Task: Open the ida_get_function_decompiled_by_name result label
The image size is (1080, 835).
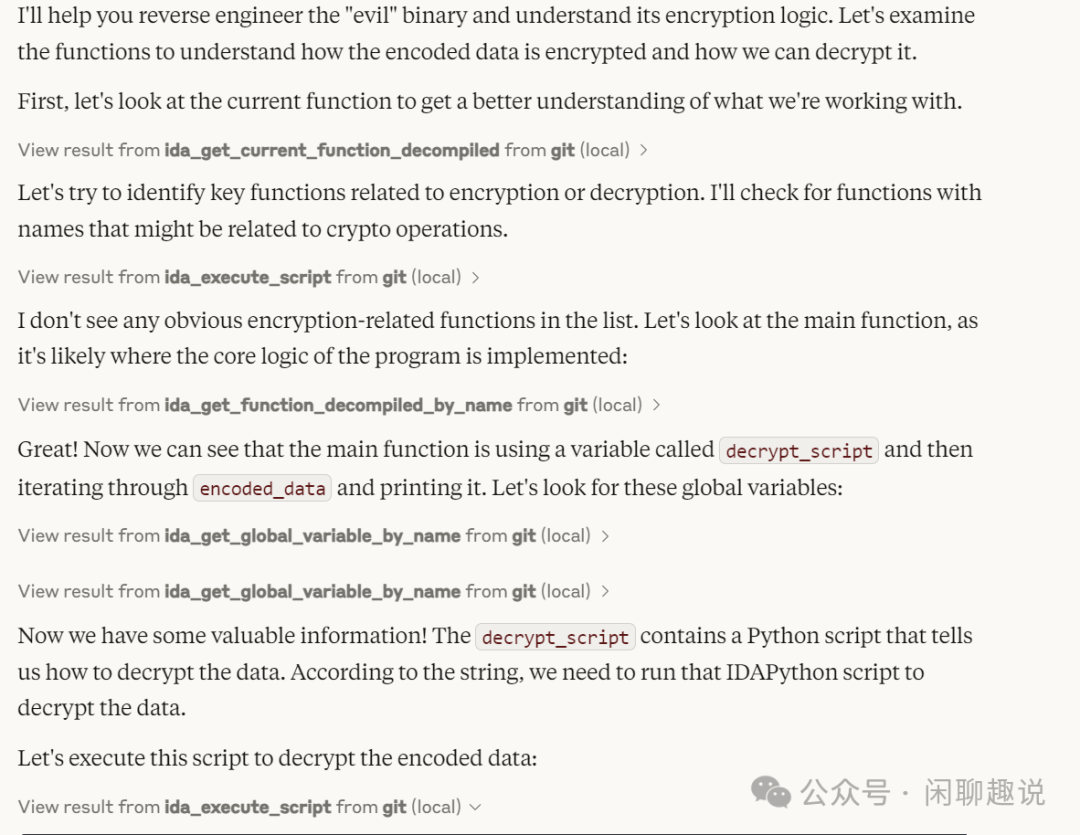Action: tap(329, 405)
